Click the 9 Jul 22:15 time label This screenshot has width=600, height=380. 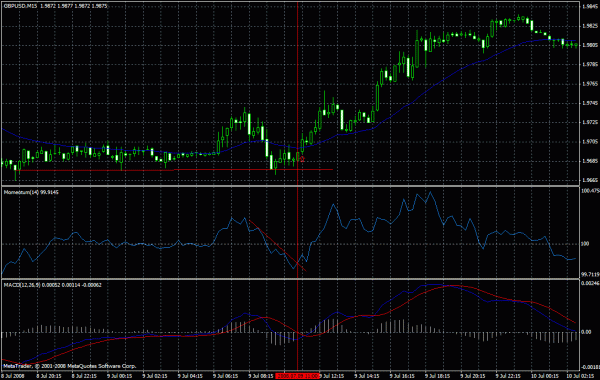coord(509,376)
